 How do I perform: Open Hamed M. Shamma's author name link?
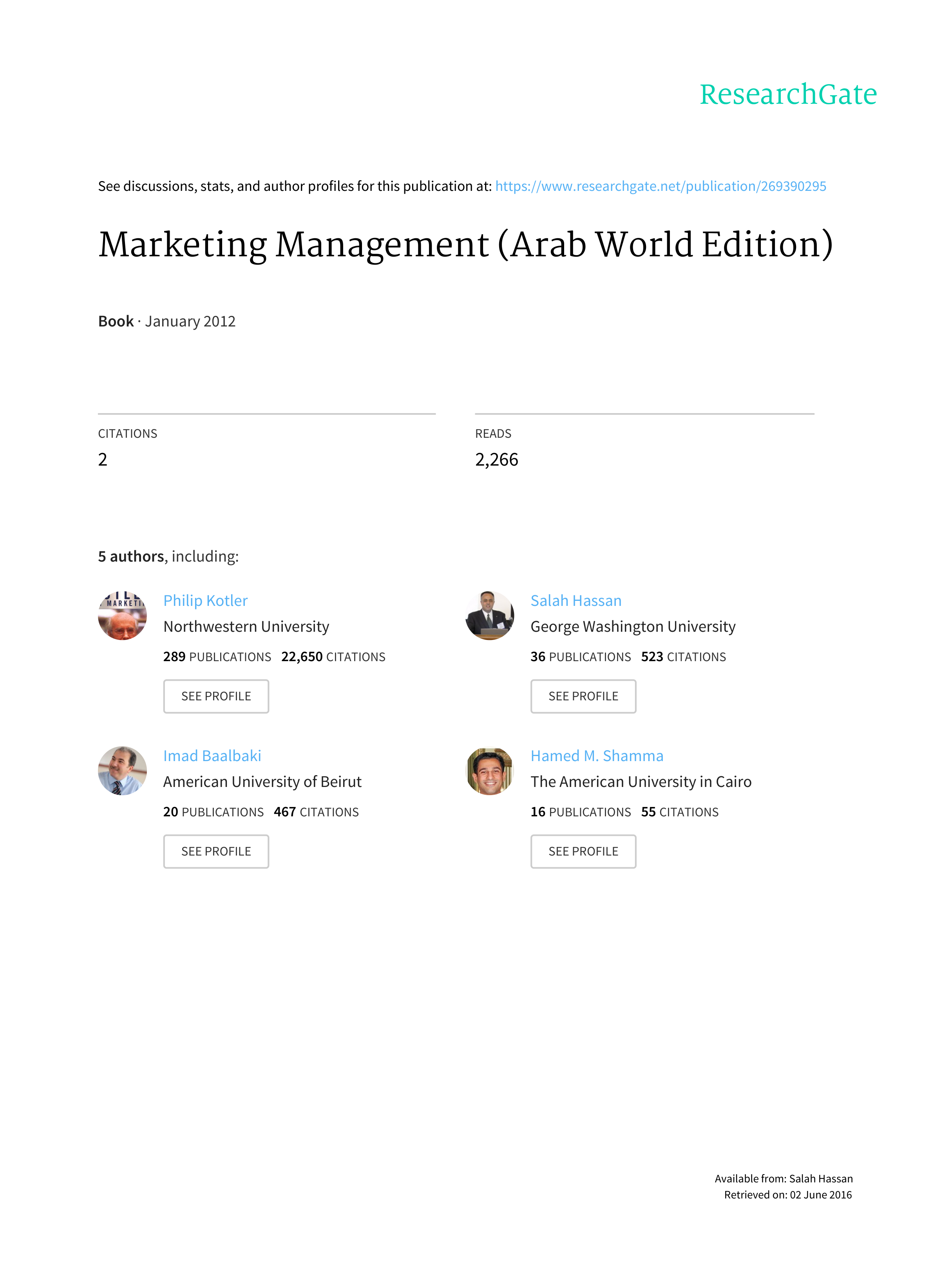(x=597, y=756)
